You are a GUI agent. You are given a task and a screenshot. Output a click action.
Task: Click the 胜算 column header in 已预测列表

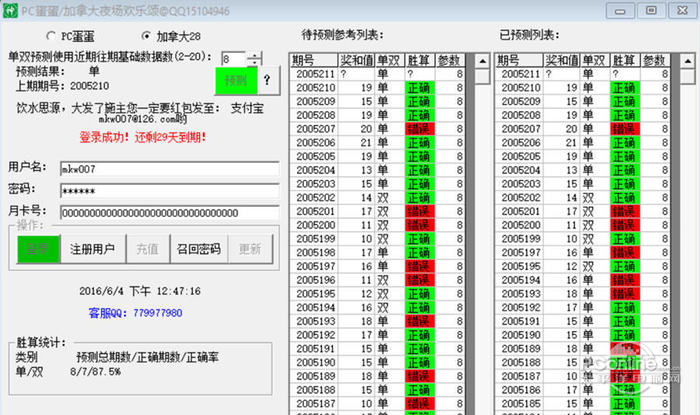tap(625, 60)
